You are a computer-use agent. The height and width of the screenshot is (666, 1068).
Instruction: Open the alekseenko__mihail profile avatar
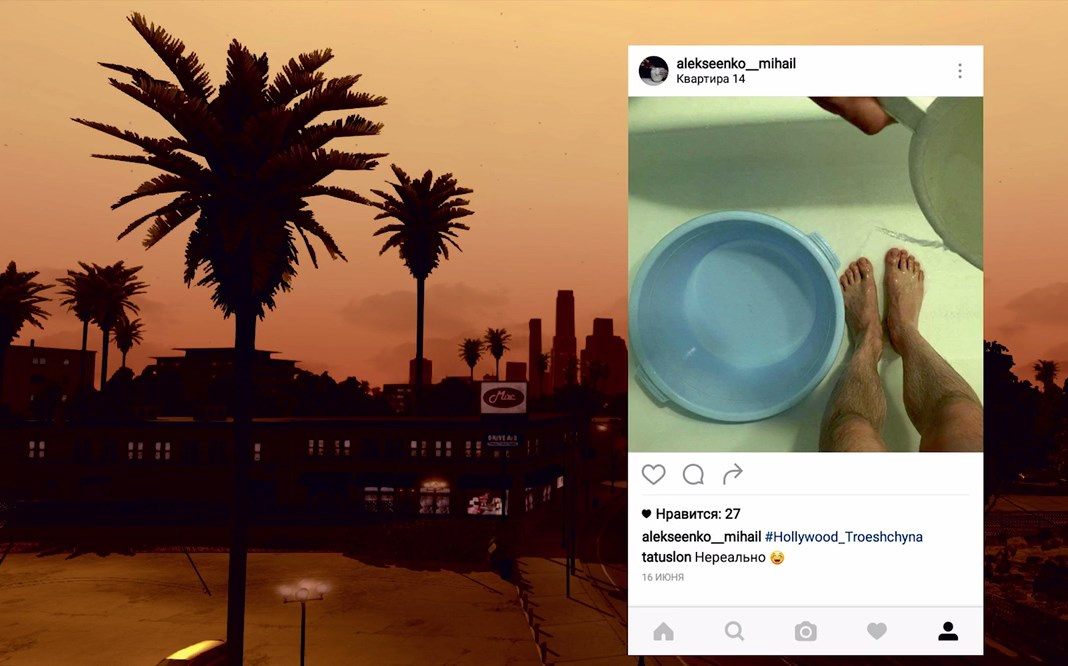click(x=653, y=71)
